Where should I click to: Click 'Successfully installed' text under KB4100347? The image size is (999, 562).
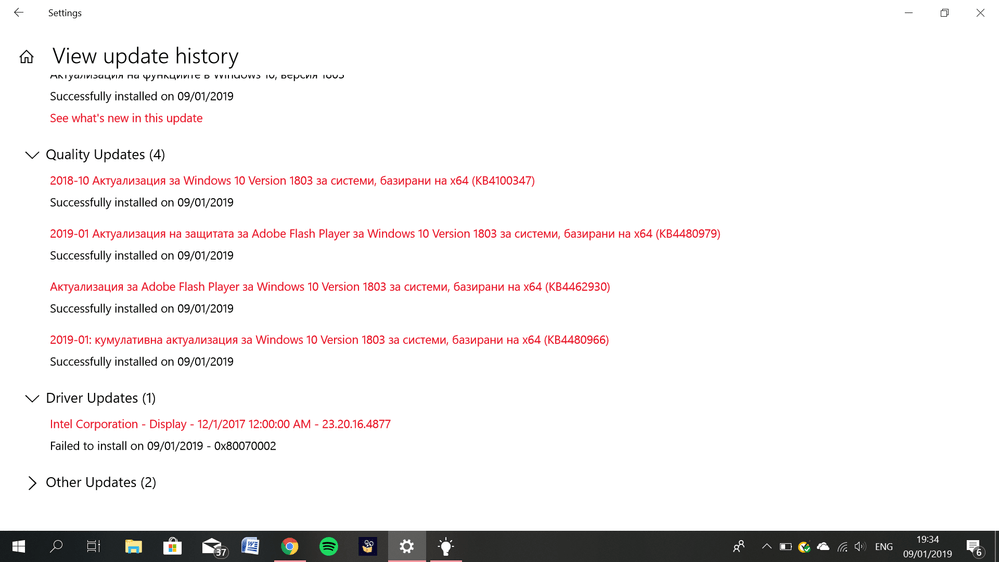pos(141,203)
